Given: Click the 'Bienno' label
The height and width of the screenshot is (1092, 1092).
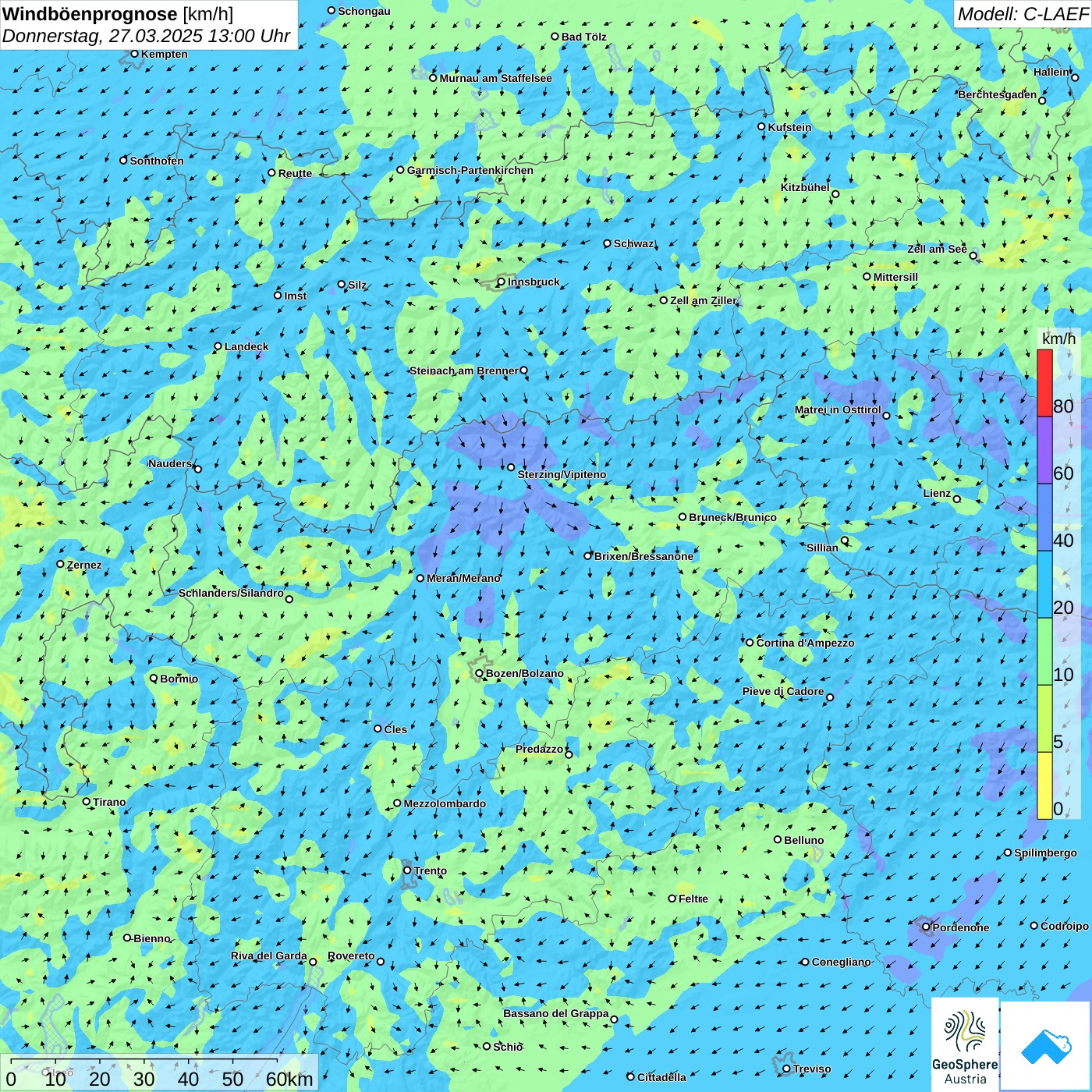Looking at the screenshot, I should coord(152,938).
